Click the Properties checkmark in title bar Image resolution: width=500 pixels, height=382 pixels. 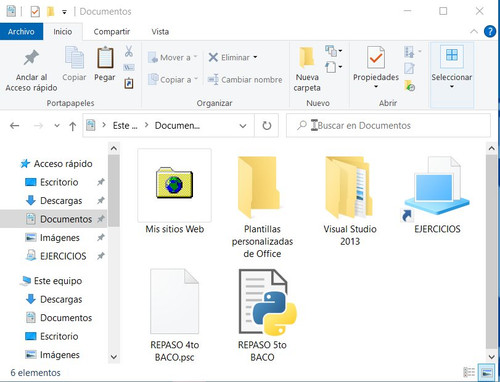[35, 12]
